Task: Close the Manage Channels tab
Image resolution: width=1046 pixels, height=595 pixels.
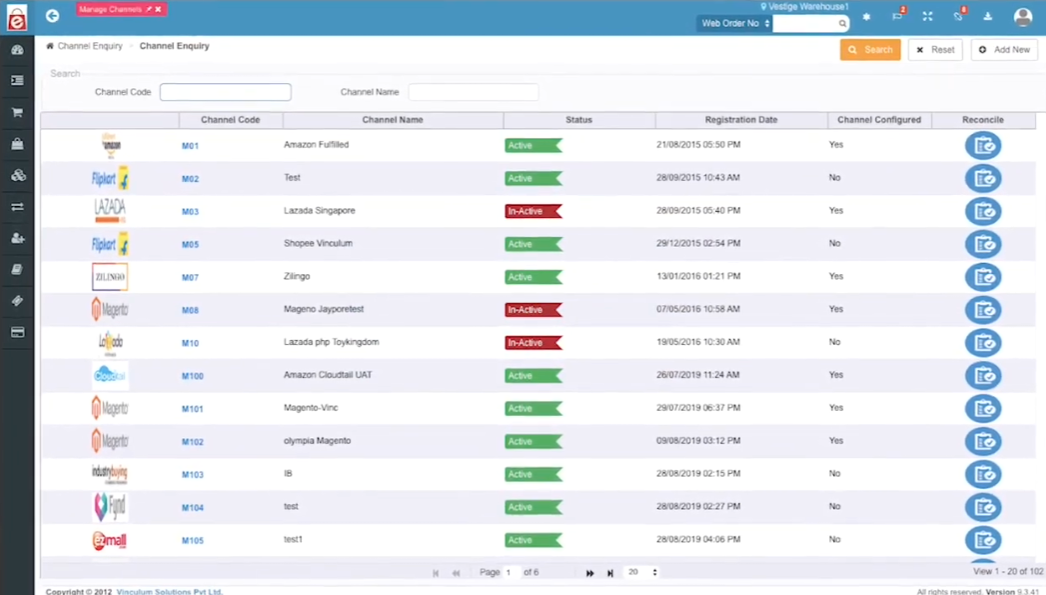Action: point(156,8)
